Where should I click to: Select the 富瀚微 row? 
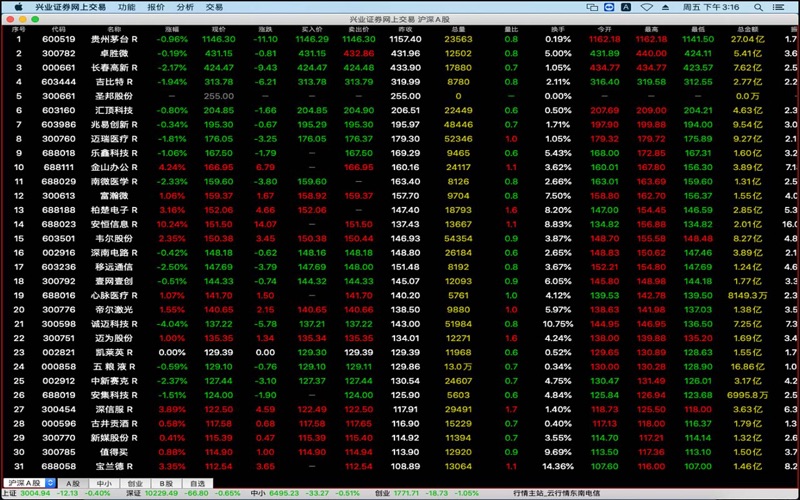[400, 196]
